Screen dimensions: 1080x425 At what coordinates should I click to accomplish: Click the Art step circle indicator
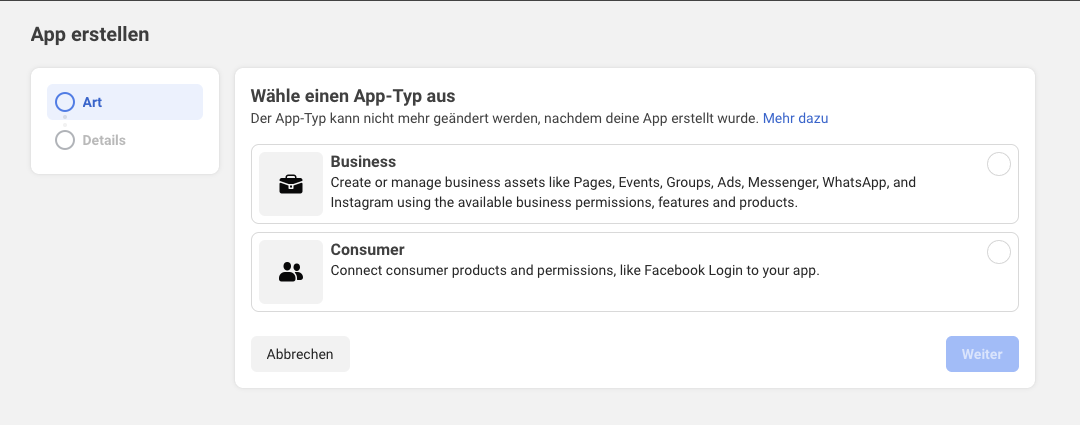click(x=65, y=102)
